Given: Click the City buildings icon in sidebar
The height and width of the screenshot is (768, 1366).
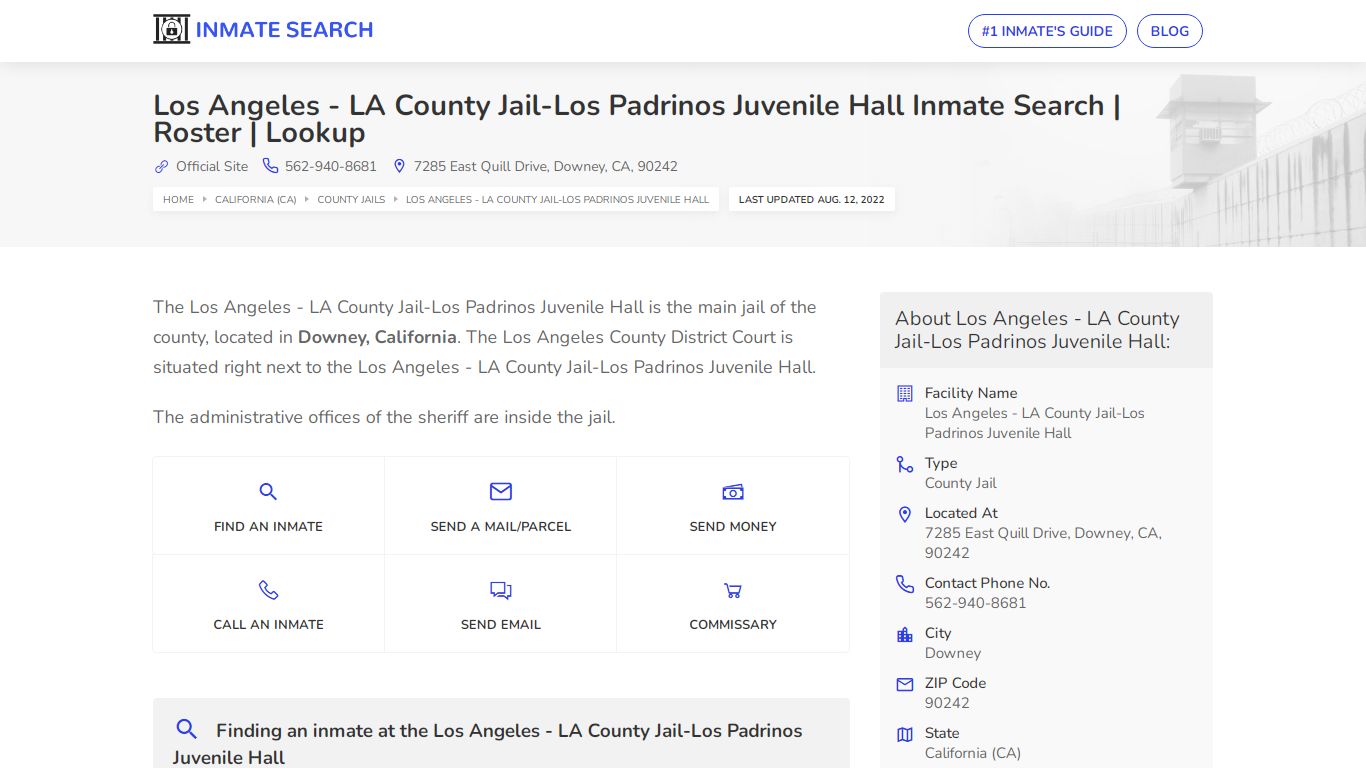Looking at the screenshot, I should coord(905,634).
